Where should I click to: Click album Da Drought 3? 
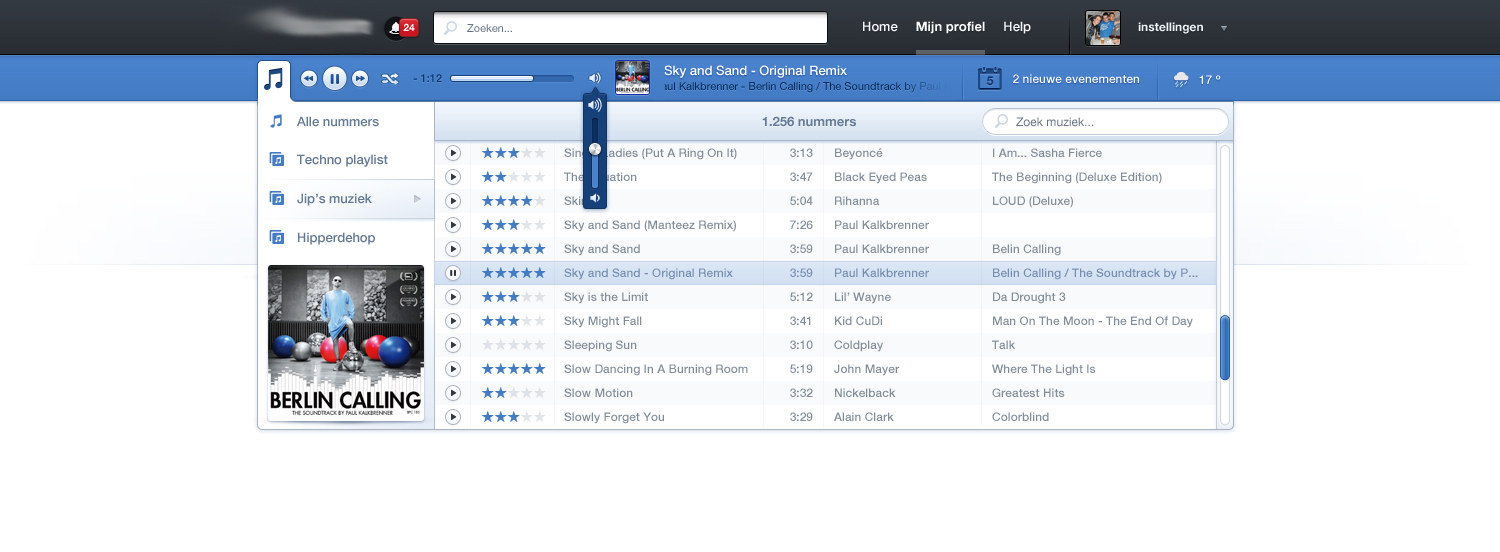coord(1029,297)
